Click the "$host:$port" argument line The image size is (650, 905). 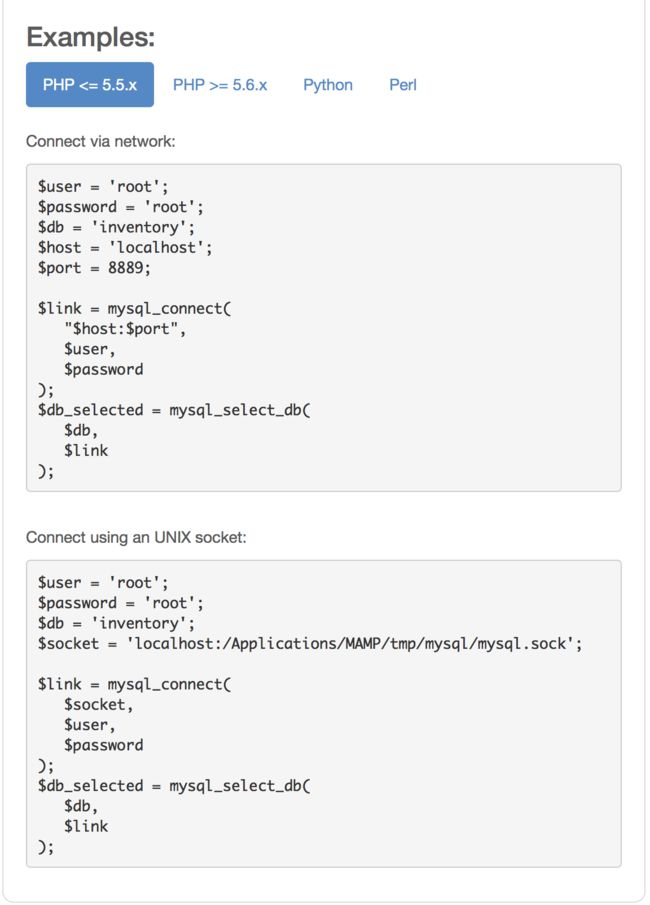click(125, 329)
